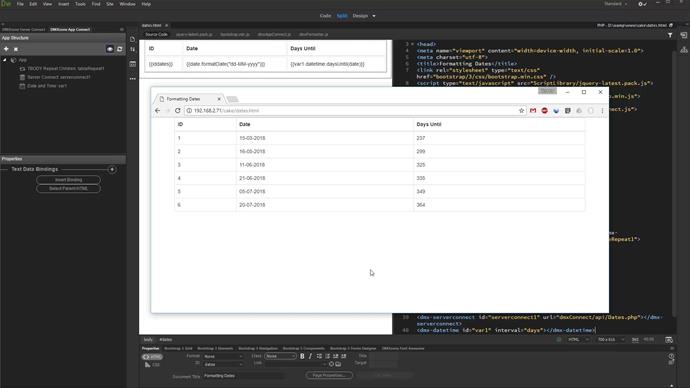Open dmxAppConnect.js related file
The height and width of the screenshot is (388, 690).
point(274,34)
